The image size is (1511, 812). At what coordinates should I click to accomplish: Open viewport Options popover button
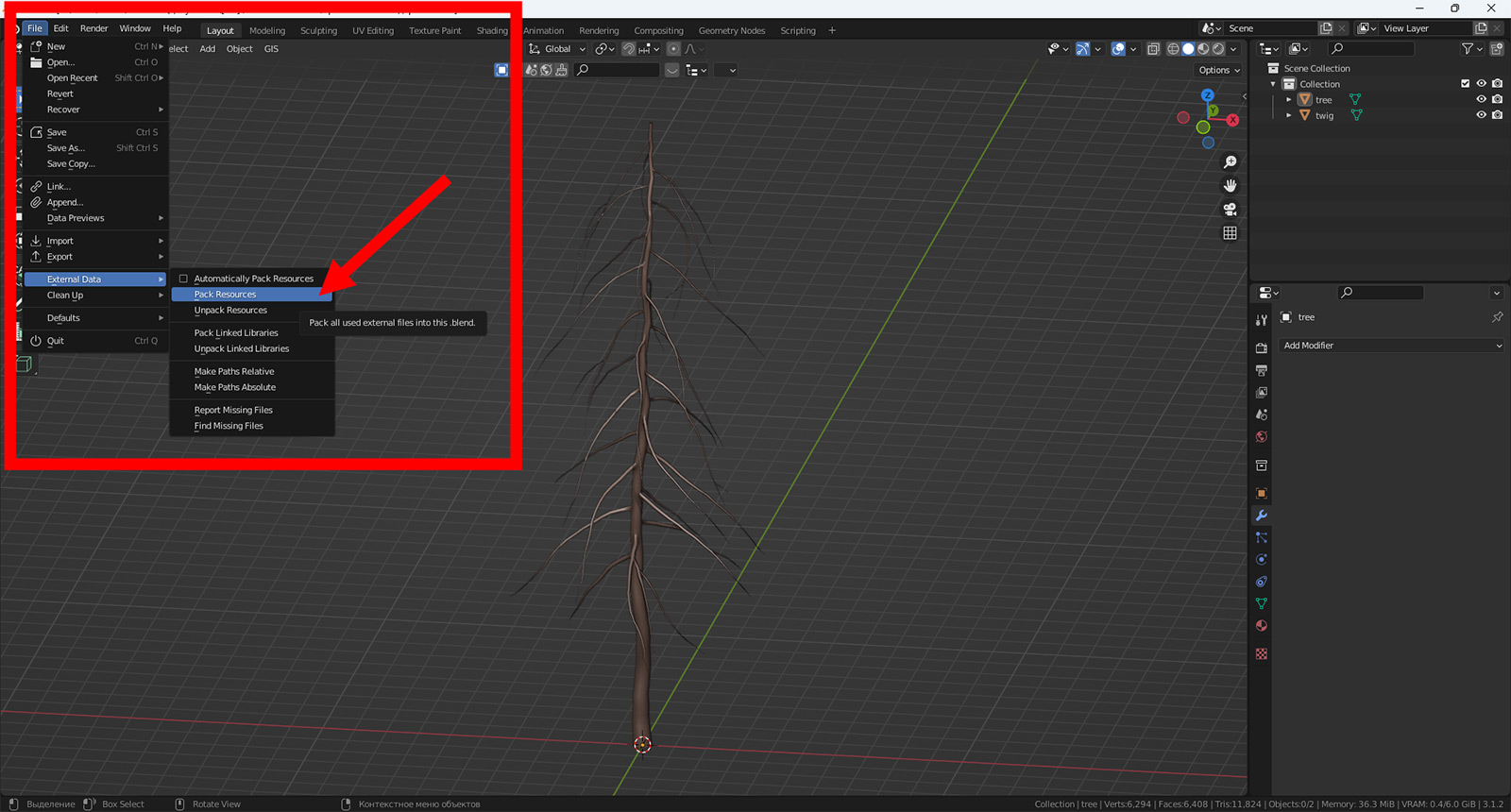[x=1219, y=70]
